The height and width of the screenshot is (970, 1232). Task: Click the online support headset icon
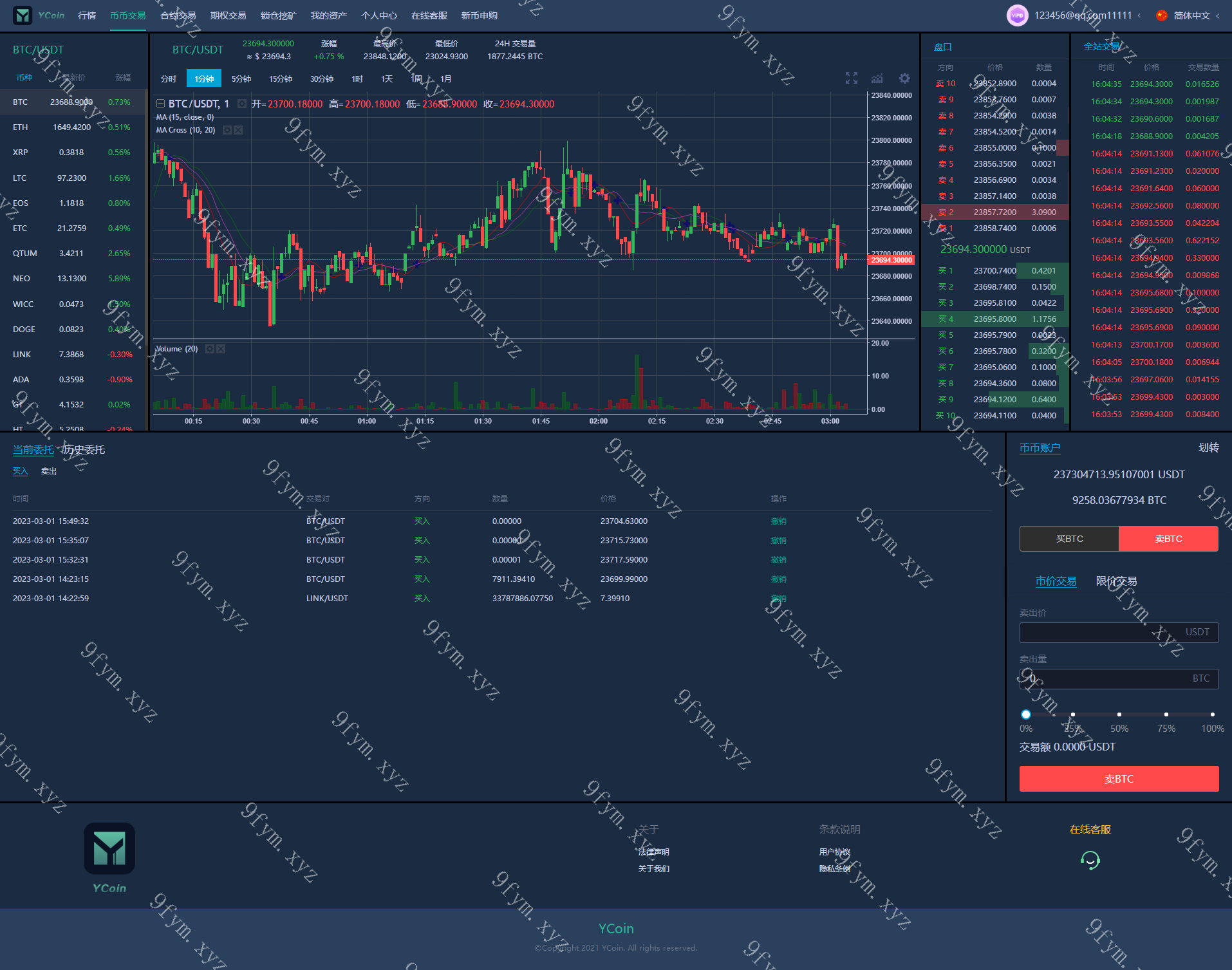click(1090, 860)
